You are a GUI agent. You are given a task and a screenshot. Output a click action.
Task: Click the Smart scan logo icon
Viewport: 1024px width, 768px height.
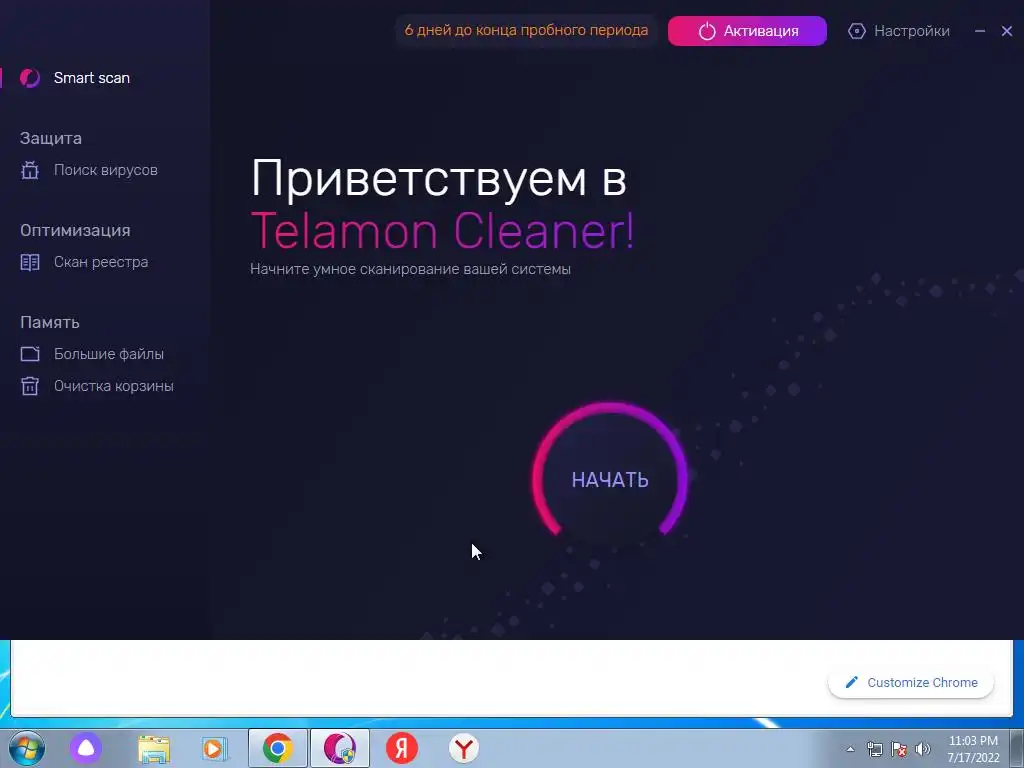tap(30, 78)
